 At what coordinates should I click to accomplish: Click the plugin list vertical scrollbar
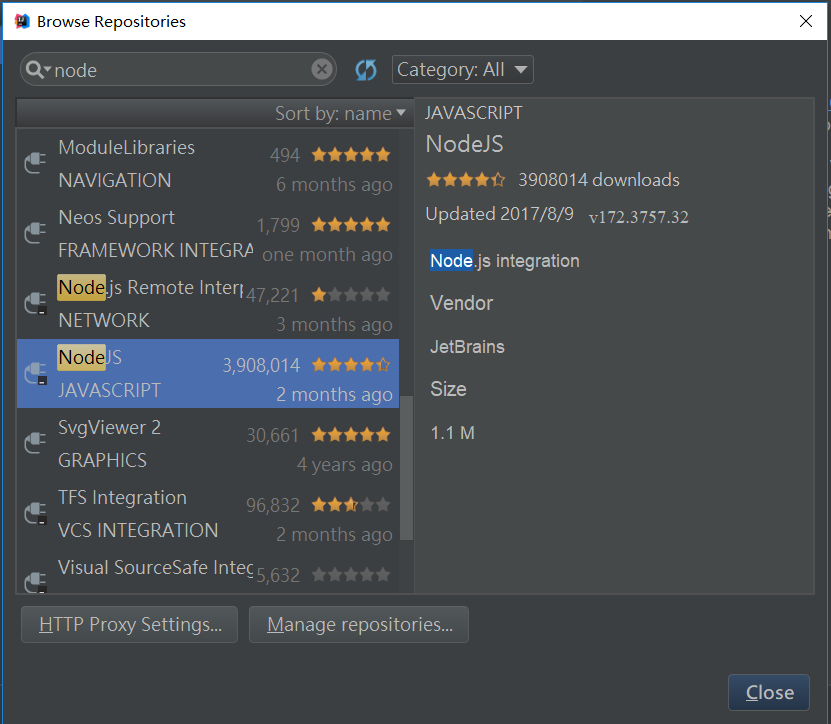click(x=406, y=467)
